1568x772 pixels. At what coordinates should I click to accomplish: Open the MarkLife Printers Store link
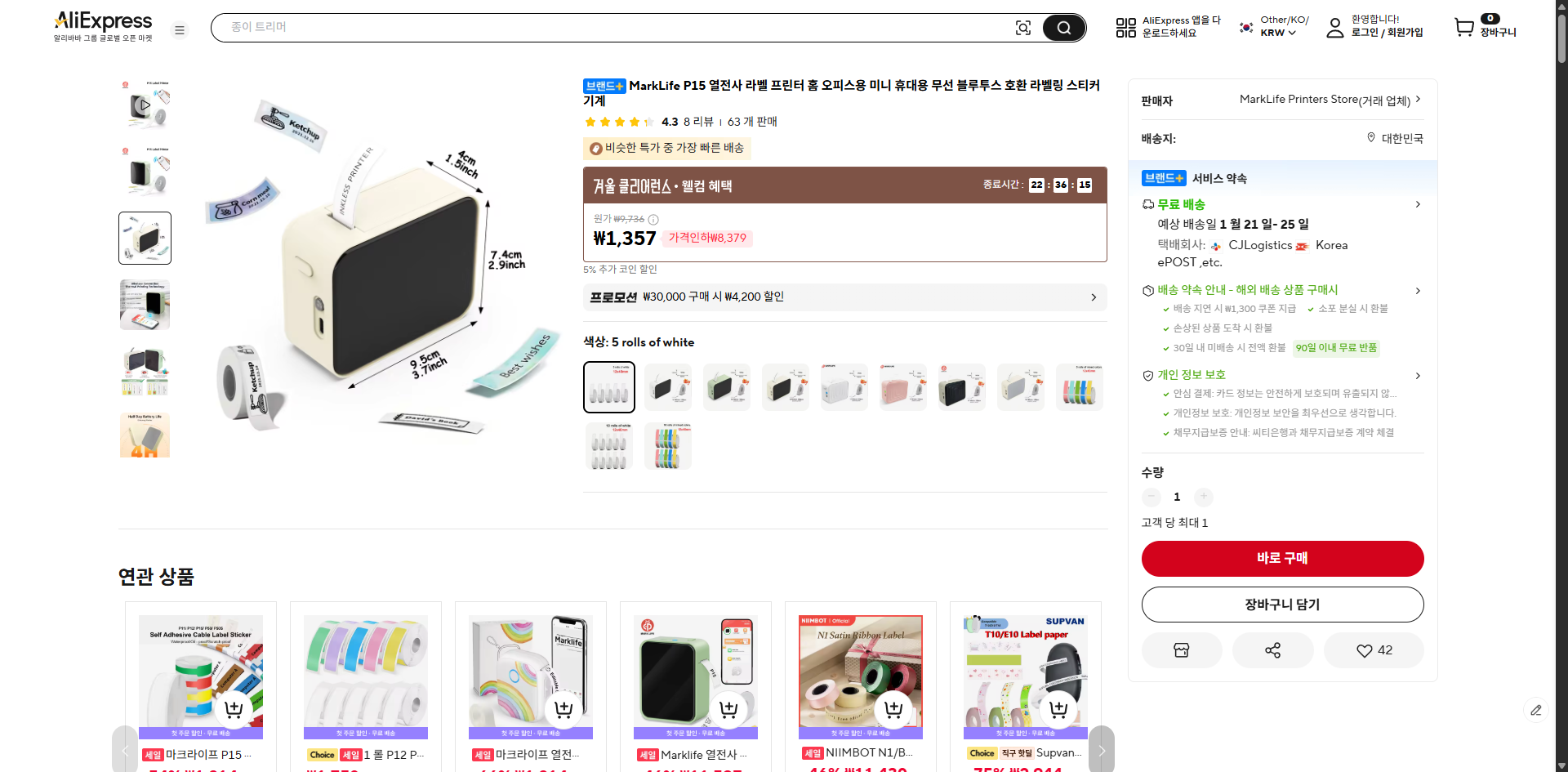[x=1330, y=100]
